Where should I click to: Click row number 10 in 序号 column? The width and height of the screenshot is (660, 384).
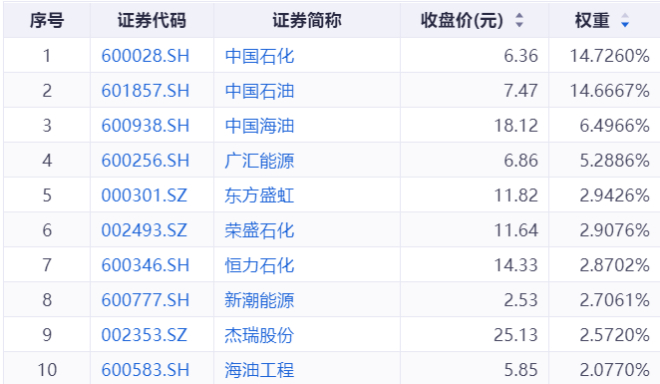[x=47, y=370]
